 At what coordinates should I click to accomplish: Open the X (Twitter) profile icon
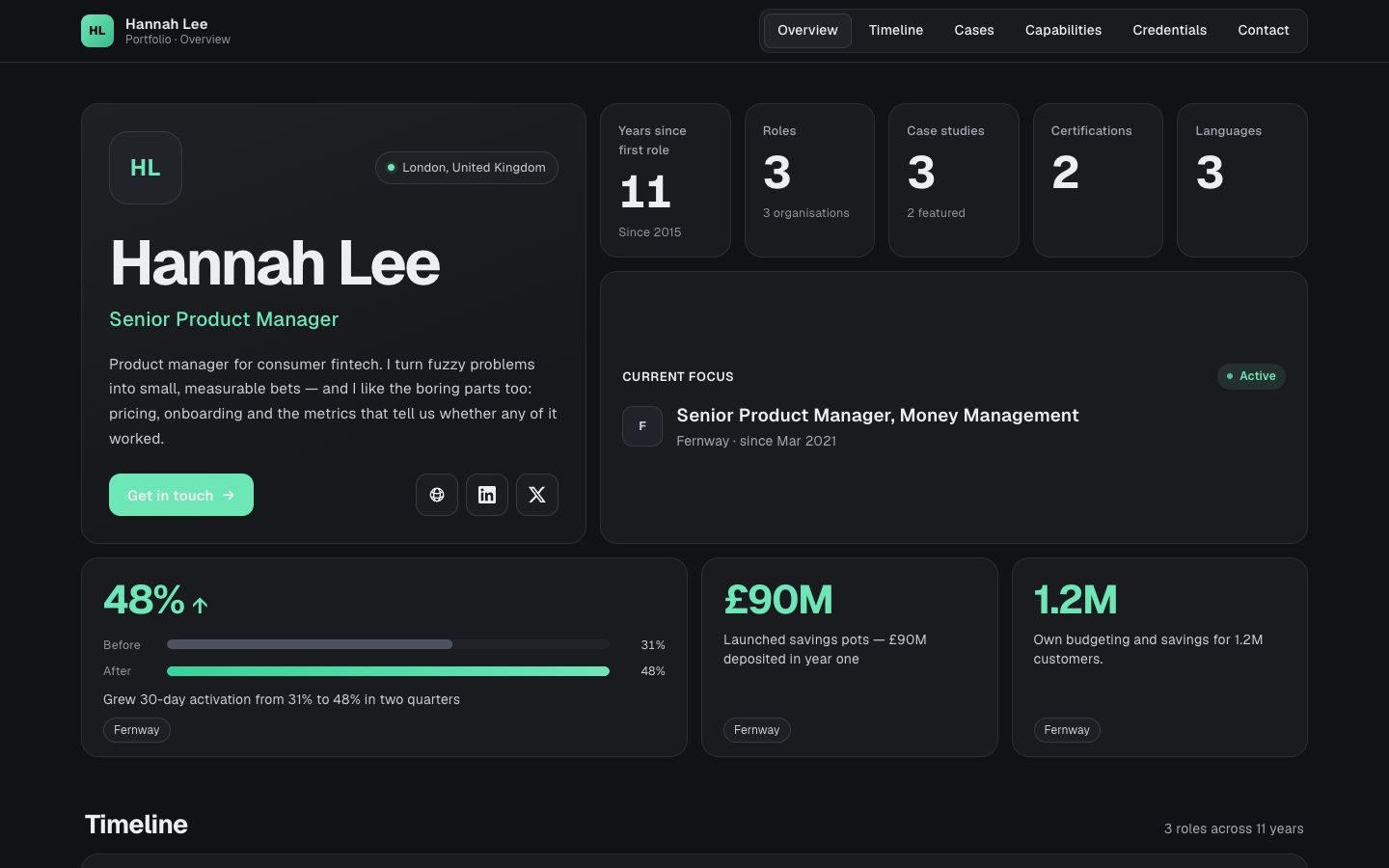click(537, 495)
